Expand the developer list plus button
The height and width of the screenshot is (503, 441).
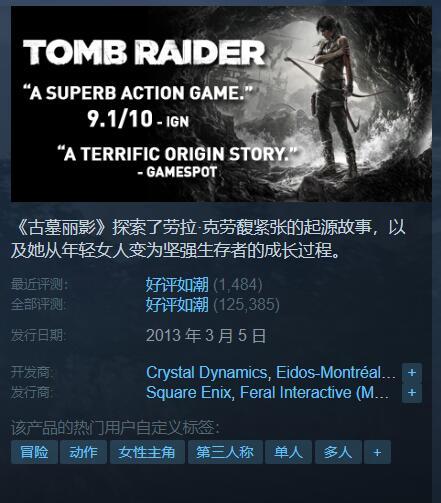412,373
